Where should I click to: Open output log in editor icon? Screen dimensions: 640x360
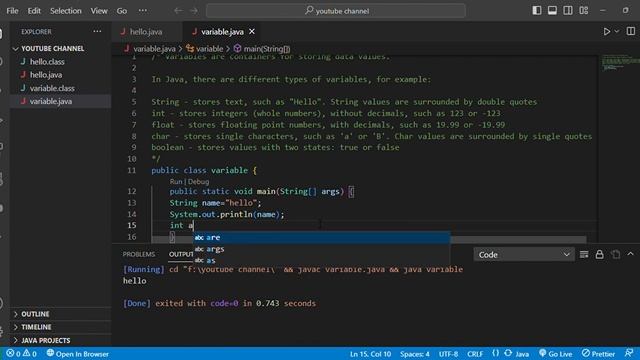coord(616,255)
